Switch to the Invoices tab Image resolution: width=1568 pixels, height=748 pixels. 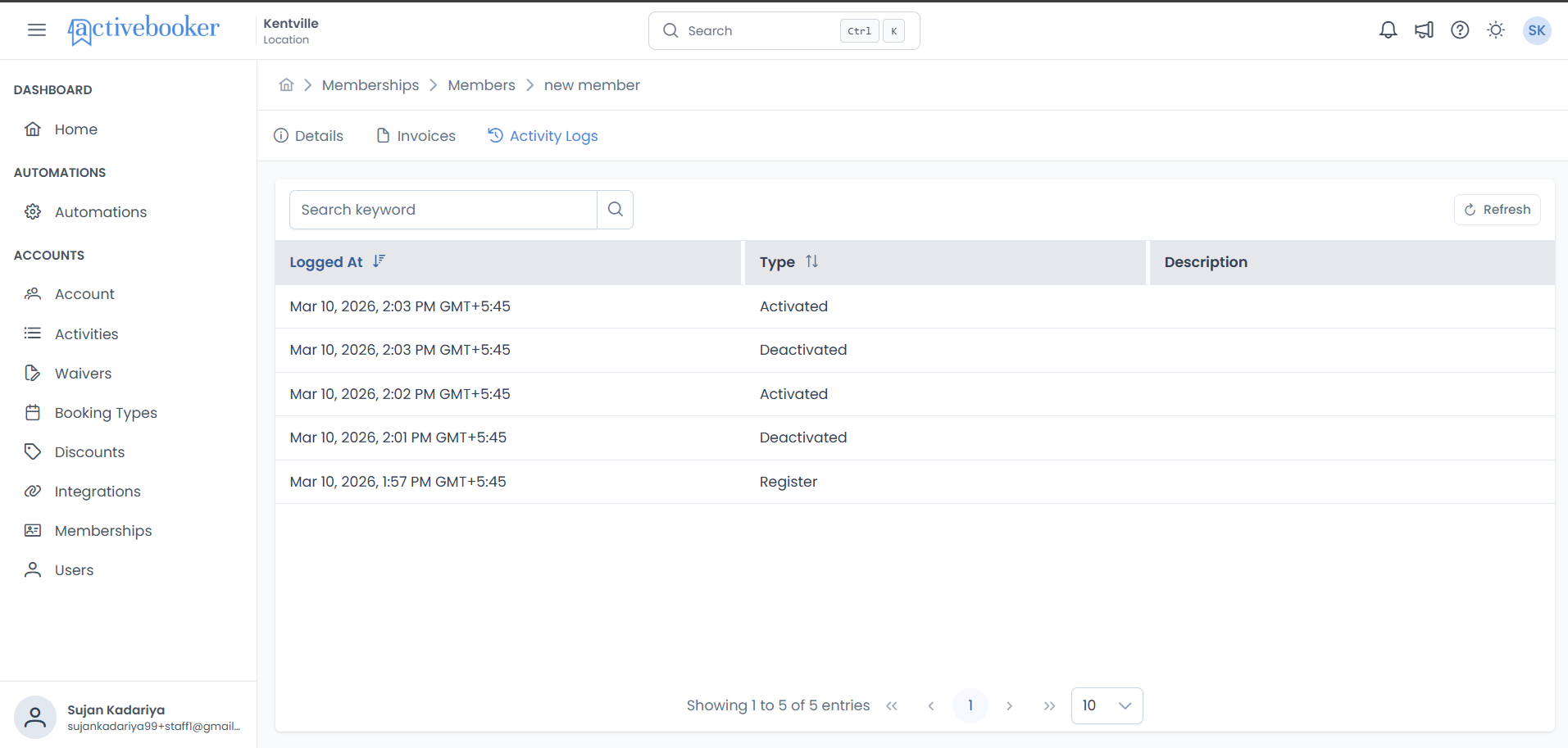(416, 136)
